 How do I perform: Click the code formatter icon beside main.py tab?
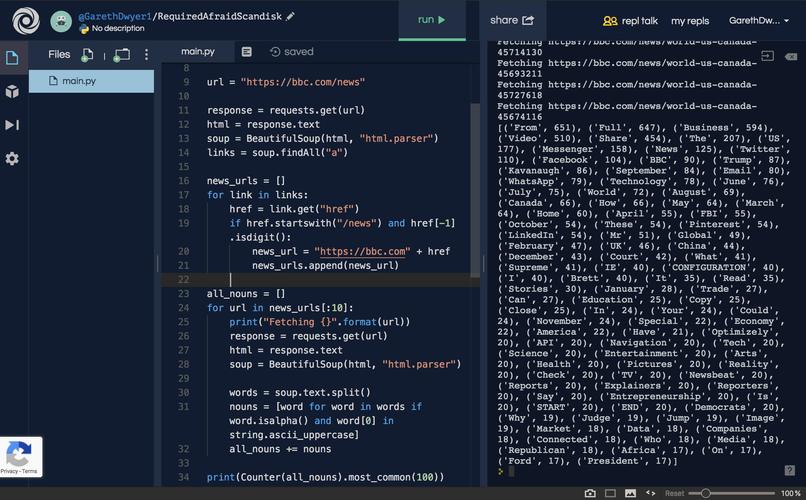pos(247,51)
